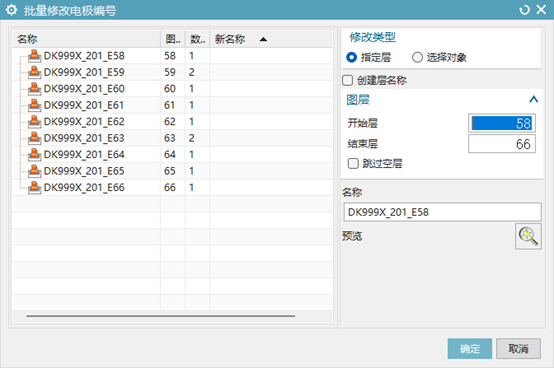The height and width of the screenshot is (368, 554).
Task: Collapse the 图层 section chevron
Action: click(534, 100)
